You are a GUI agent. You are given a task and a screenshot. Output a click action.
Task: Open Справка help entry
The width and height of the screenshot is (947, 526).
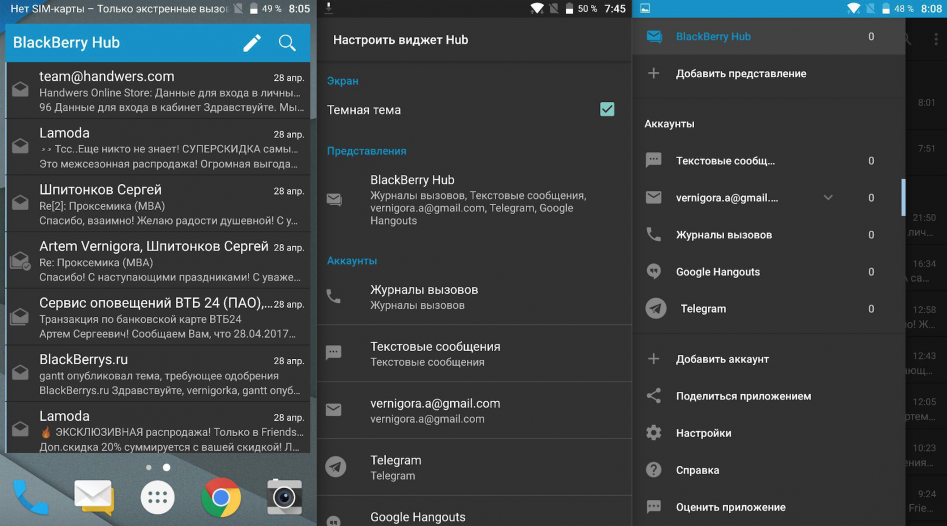click(x=768, y=470)
